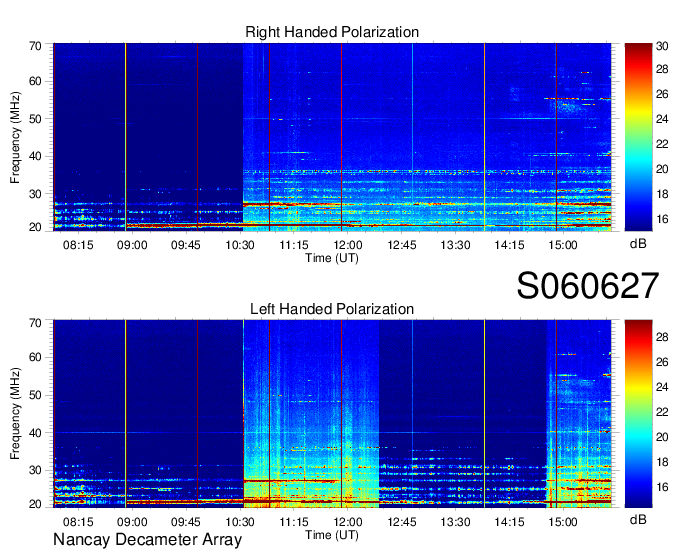Click the "40" frequency tick of Left Handed plot
The width and height of the screenshot is (680, 552).
(x=35, y=433)
